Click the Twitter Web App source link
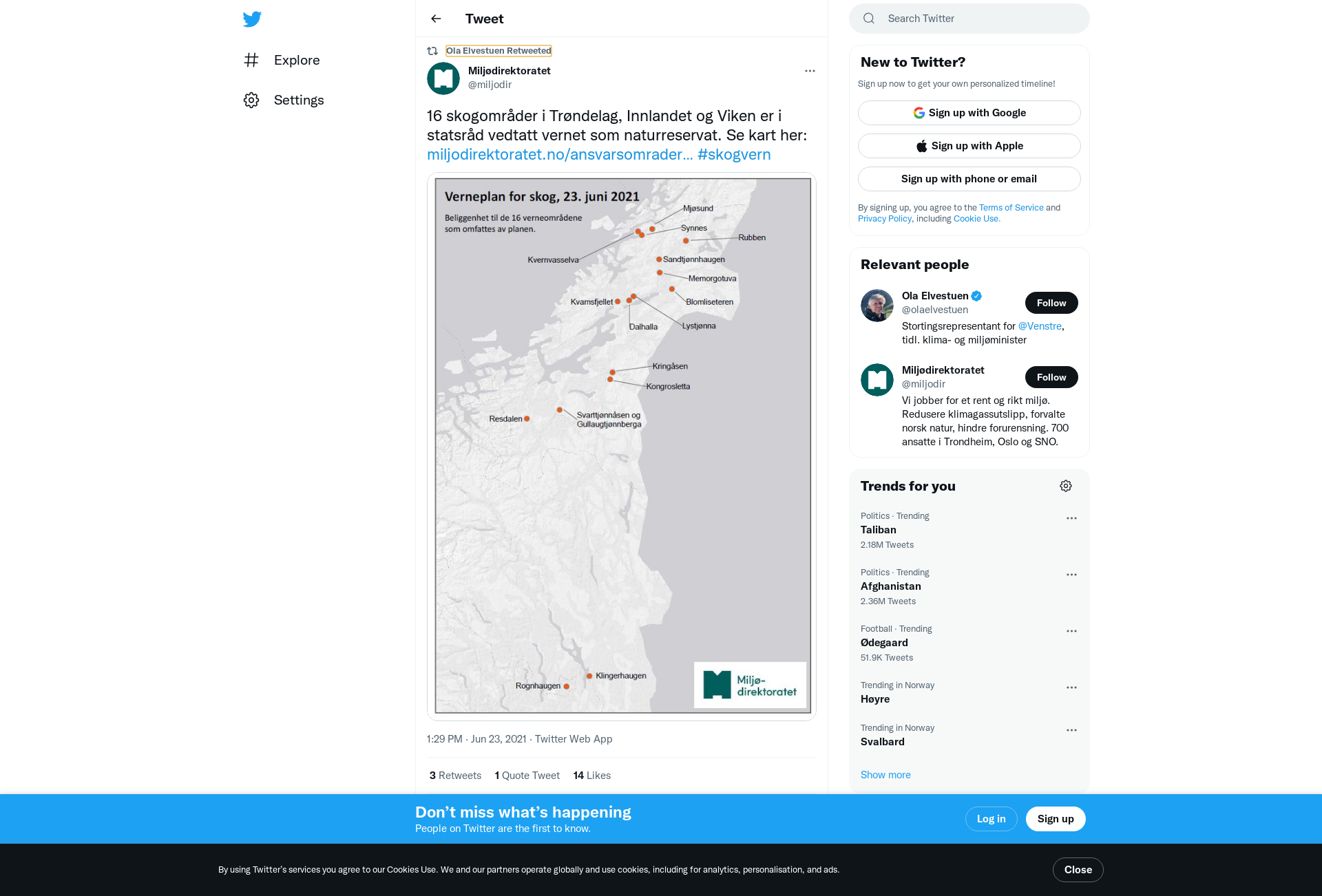1322x896 pixels. point(574,739)
